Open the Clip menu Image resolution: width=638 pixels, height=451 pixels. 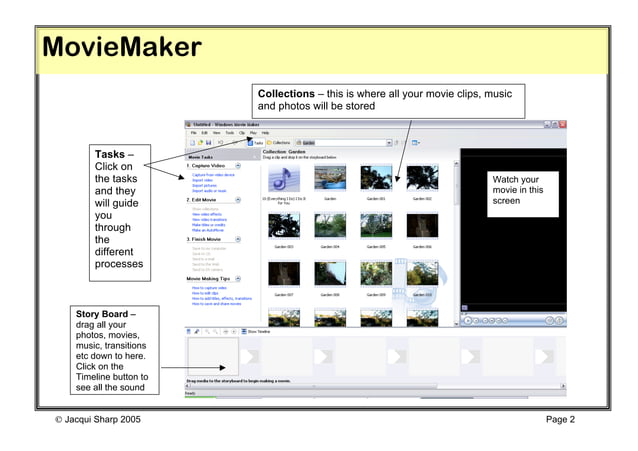coord(242,133)
